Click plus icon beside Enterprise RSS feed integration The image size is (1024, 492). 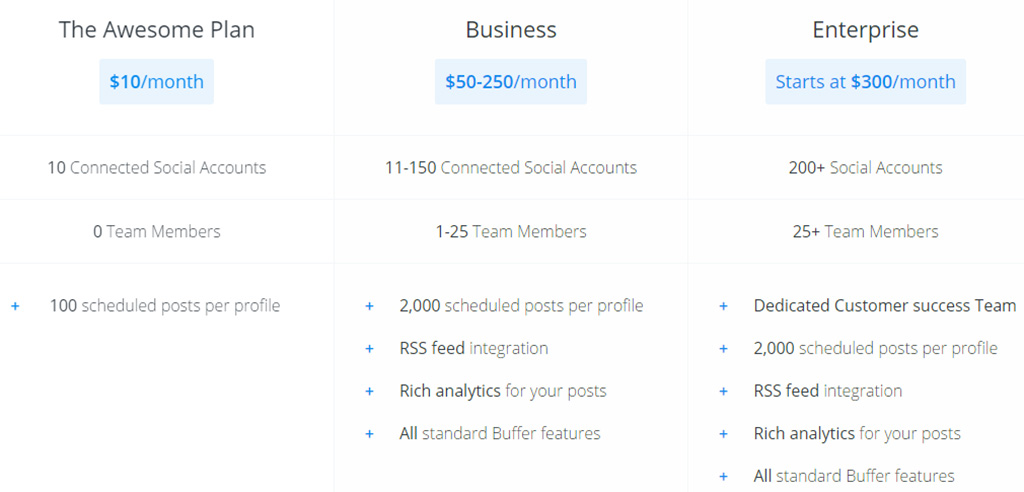[x=723, y=391]
